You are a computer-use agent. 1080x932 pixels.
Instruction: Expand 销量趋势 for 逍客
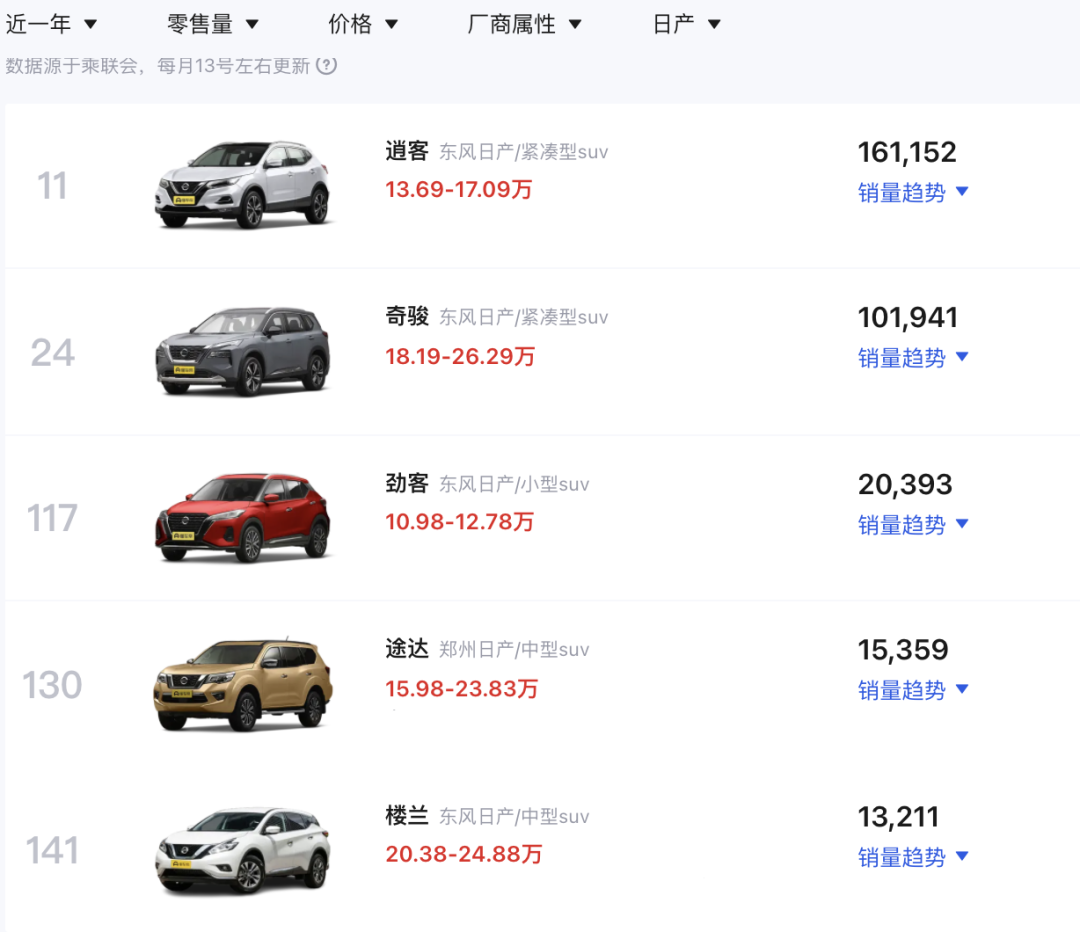coord(913,192)
